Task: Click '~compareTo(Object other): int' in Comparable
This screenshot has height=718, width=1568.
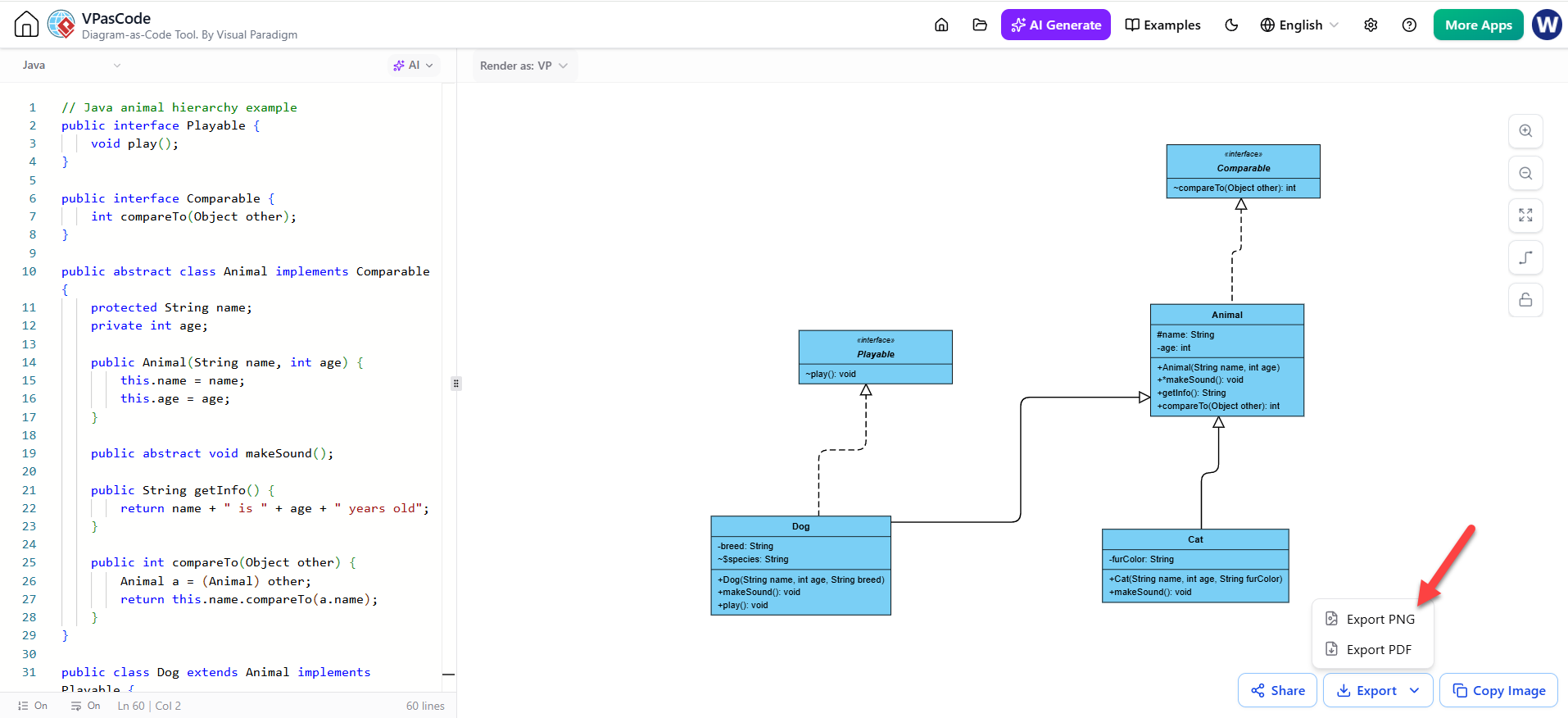Action: (x=1234, y=188)
